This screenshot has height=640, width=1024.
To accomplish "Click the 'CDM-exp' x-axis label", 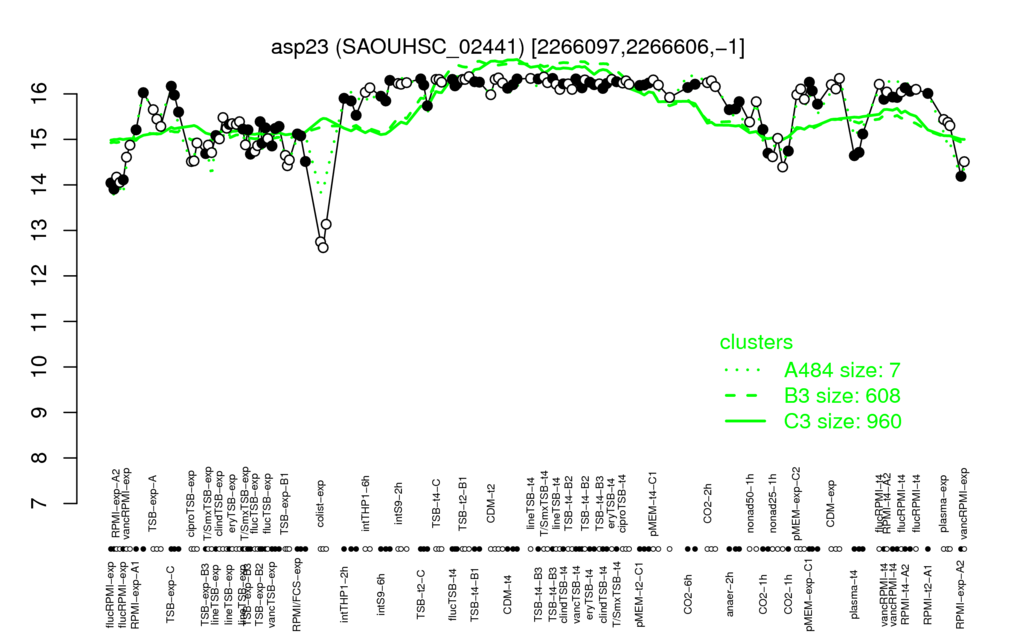I will pyautogui.click(x=831, y=504).
